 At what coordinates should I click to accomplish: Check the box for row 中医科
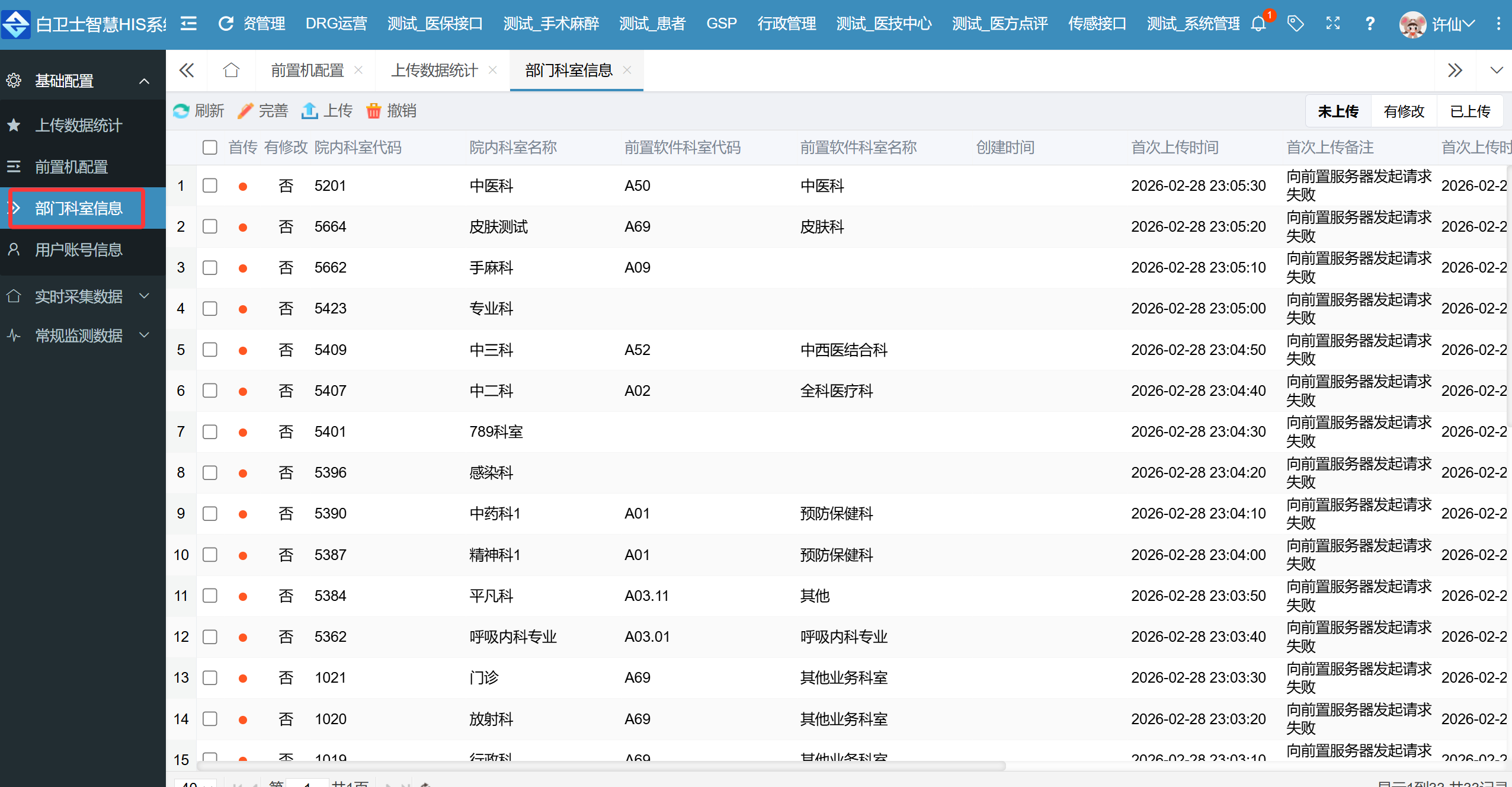pos(210,185)
